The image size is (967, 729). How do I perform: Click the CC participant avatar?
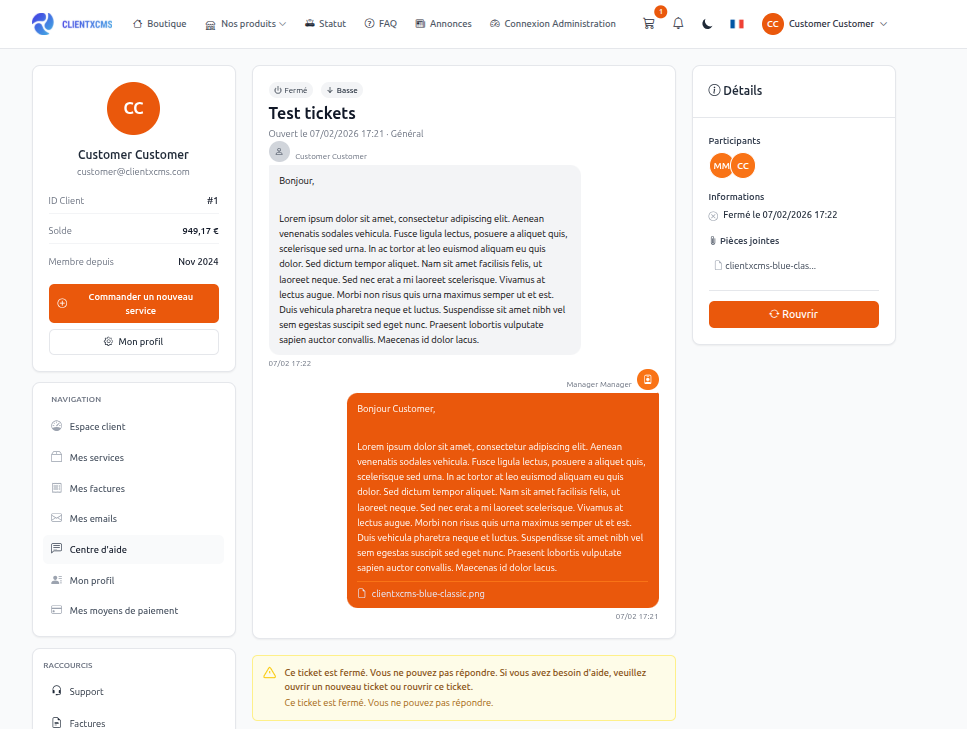coord(742,165)
